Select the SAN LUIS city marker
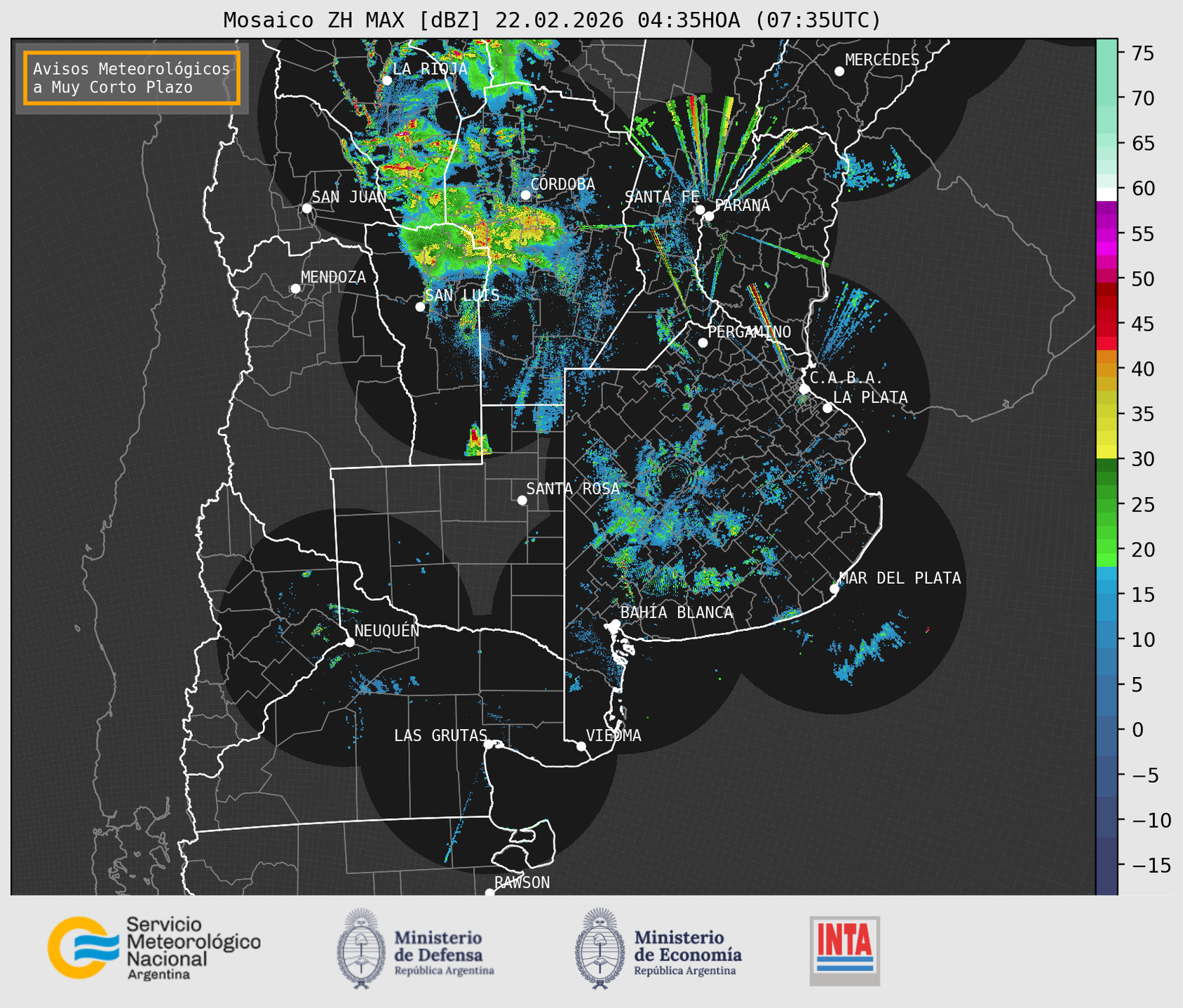The width and height of the screenshot is (1183, 1008). (420, 307)
